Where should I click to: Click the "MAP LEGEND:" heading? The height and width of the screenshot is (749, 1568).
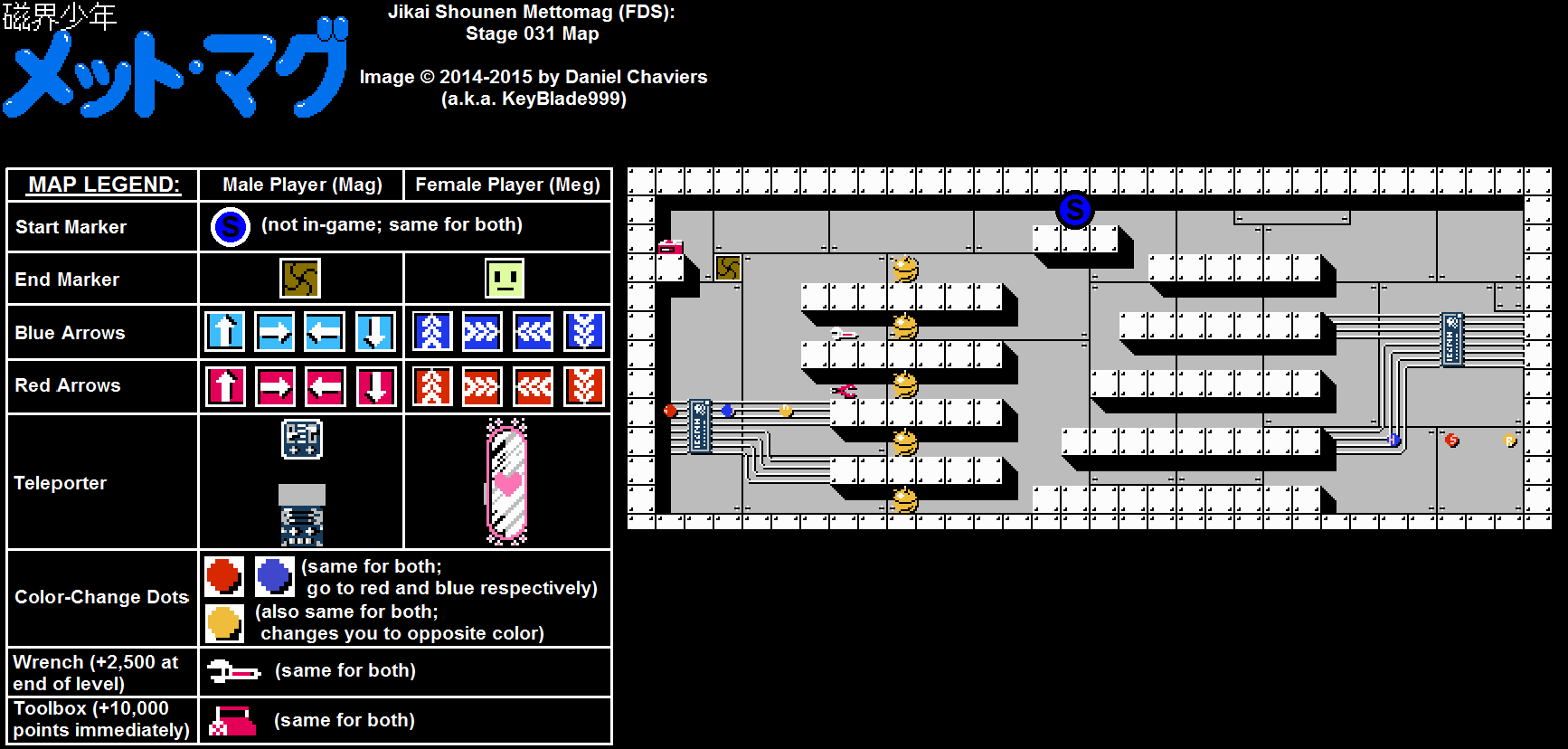click(104, 185)
